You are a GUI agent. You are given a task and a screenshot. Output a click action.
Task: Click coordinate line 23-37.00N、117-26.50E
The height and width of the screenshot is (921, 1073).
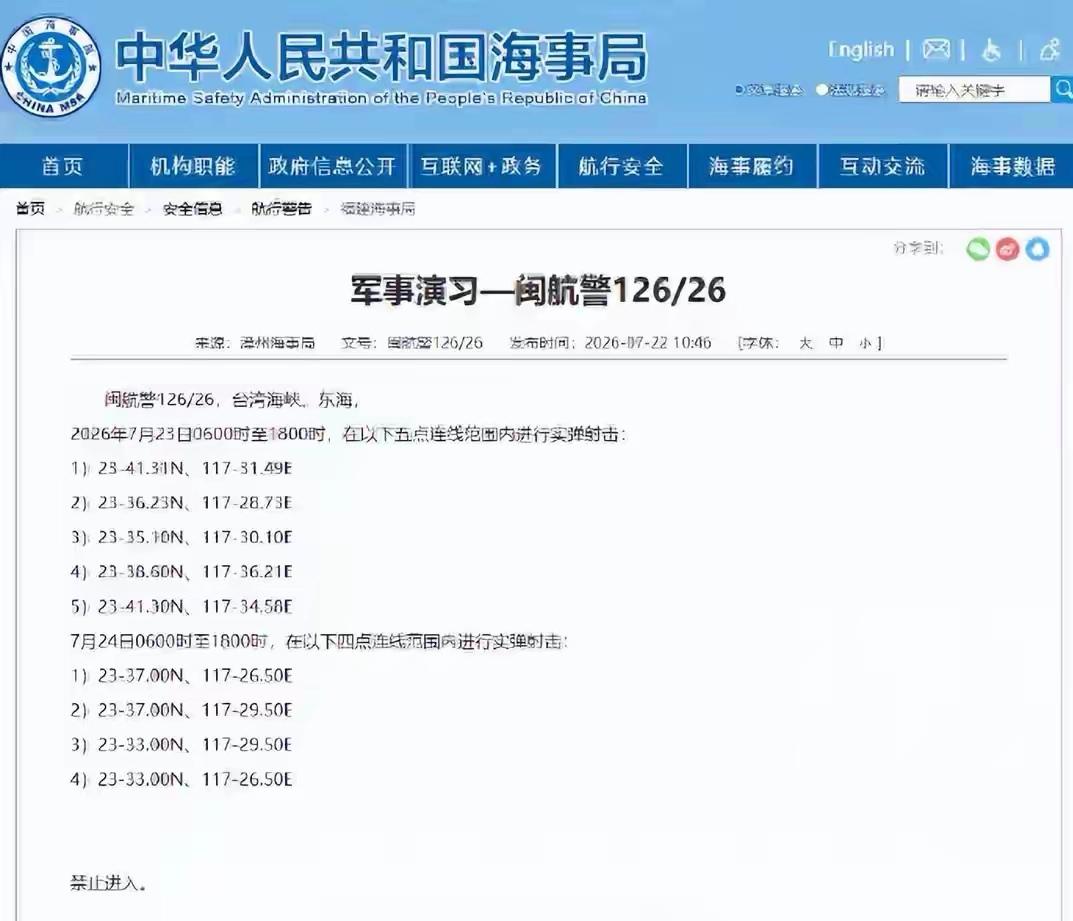181,676
